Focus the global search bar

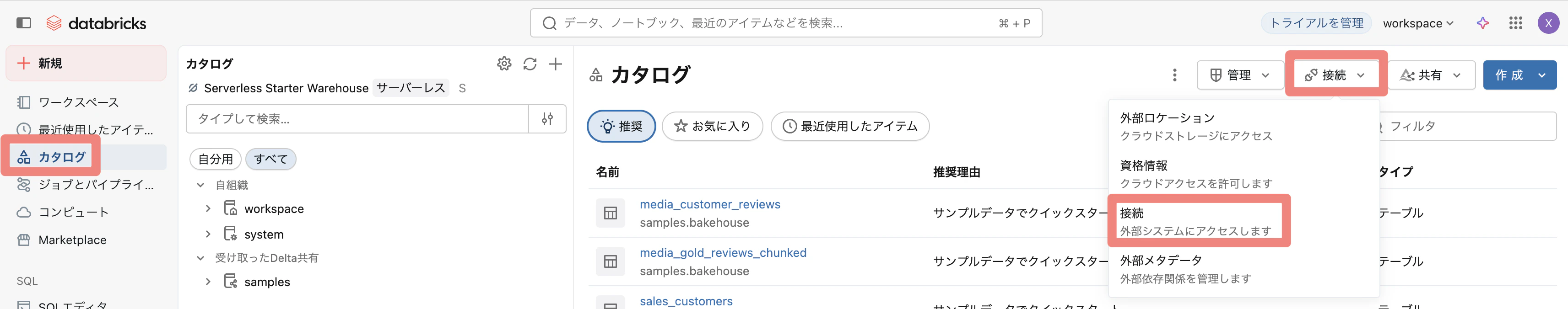click(786, 23)
